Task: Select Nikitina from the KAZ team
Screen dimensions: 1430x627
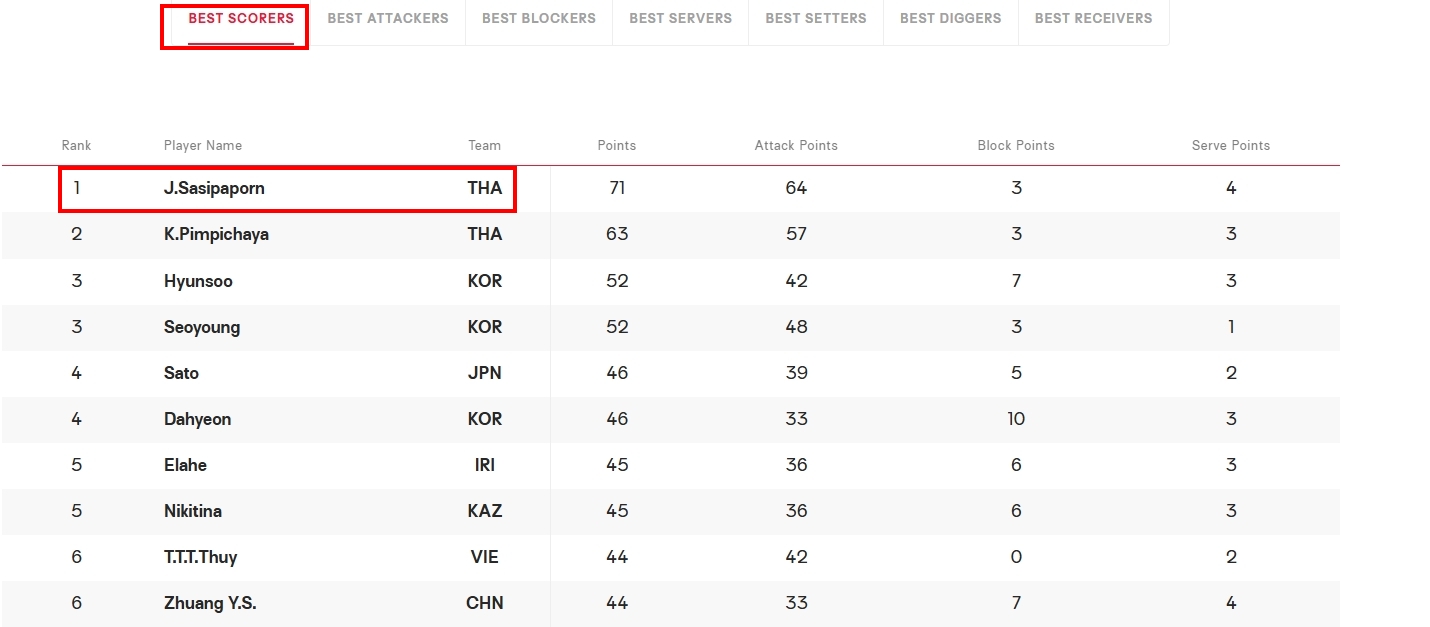Action: point(193,511)
